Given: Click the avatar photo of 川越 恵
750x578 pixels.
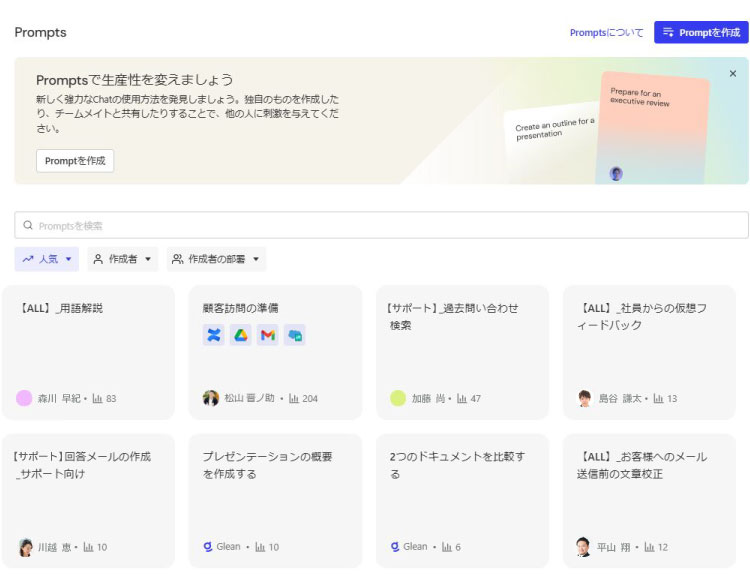Looking at the screenshot, I should click(x=25, y=547).
